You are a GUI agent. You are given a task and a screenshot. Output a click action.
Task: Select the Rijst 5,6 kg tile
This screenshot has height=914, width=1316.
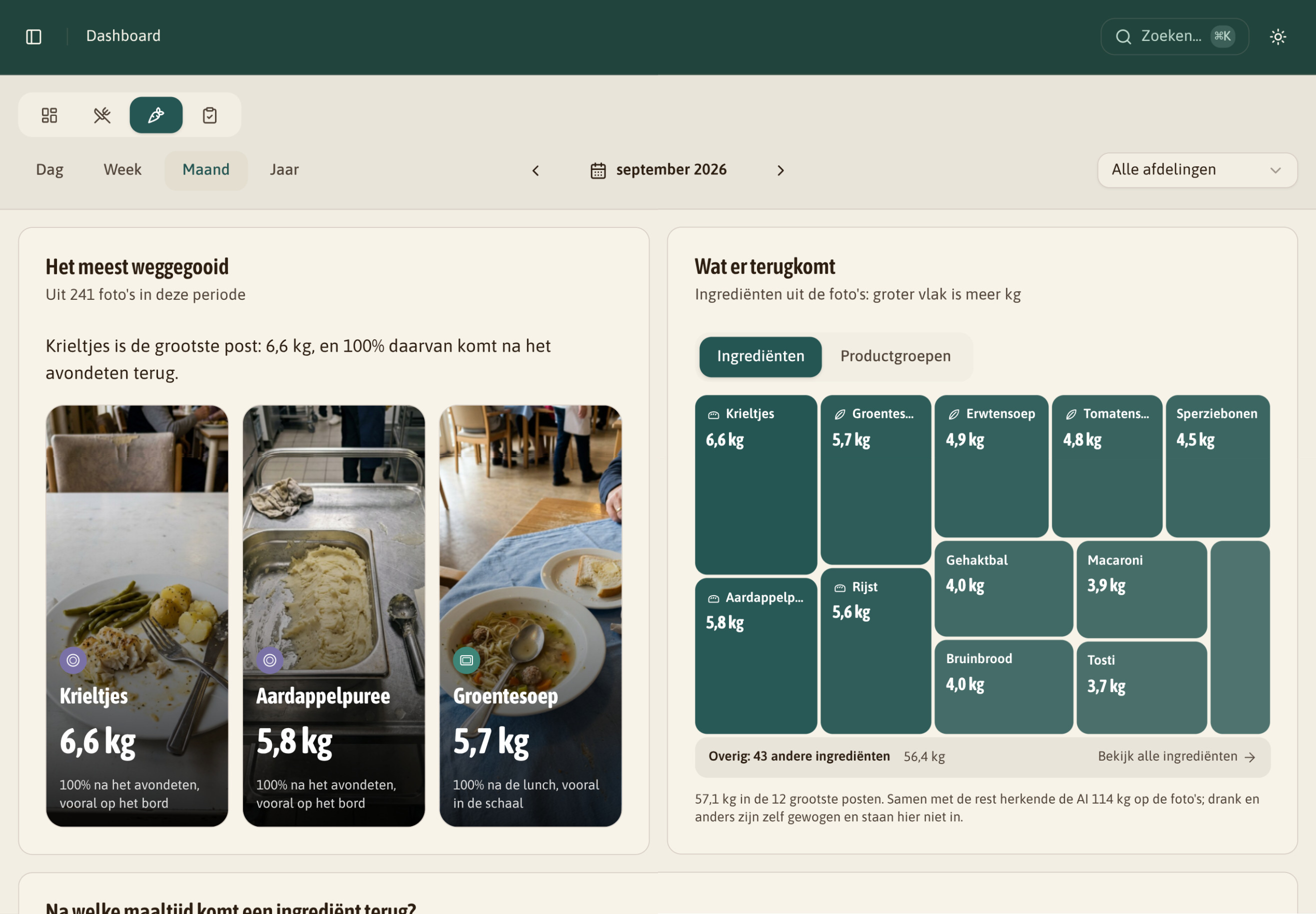coord(875,651)
